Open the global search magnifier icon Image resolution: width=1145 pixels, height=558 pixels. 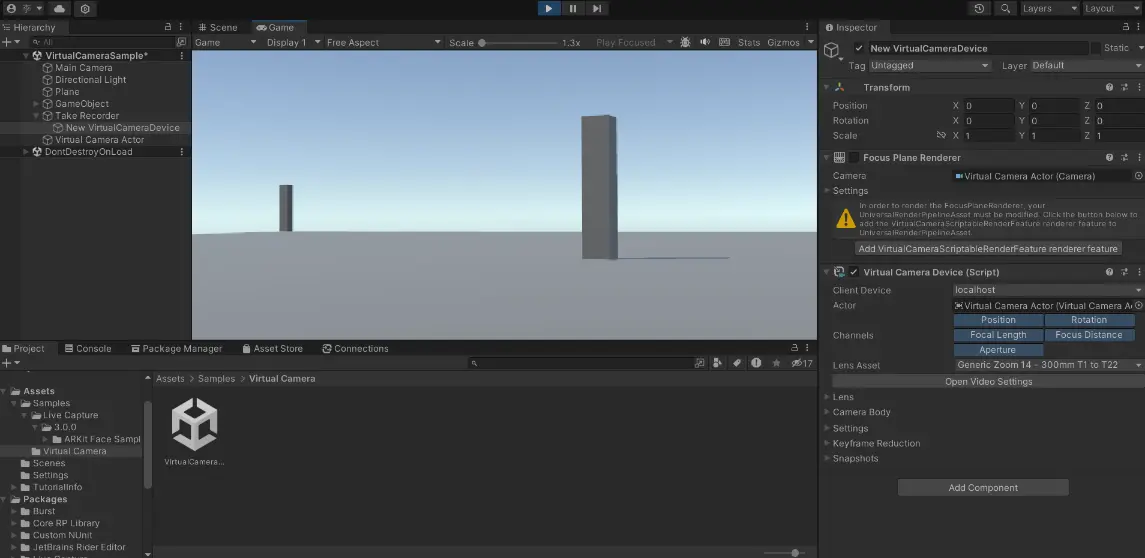pos(1006,9)
